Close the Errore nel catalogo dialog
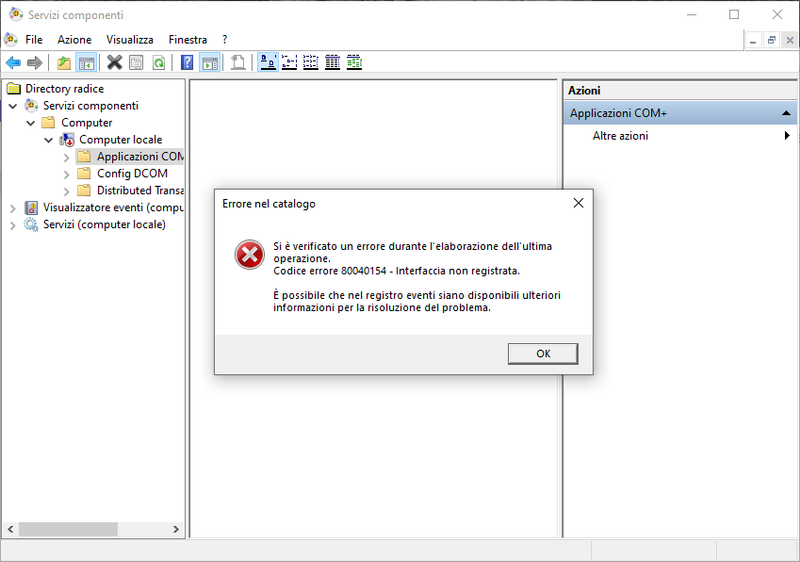 click(578, 203)
